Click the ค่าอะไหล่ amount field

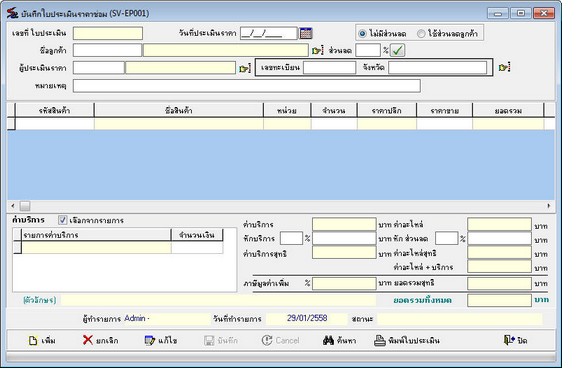point(499,224)
